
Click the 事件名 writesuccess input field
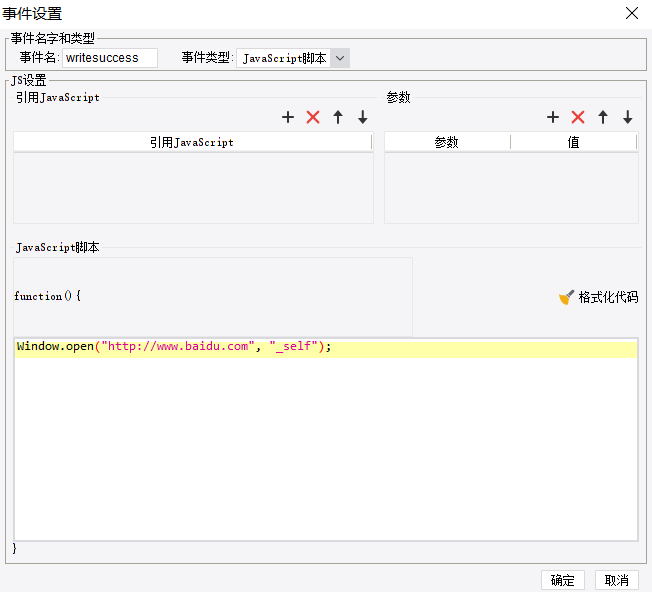[110, 58]
